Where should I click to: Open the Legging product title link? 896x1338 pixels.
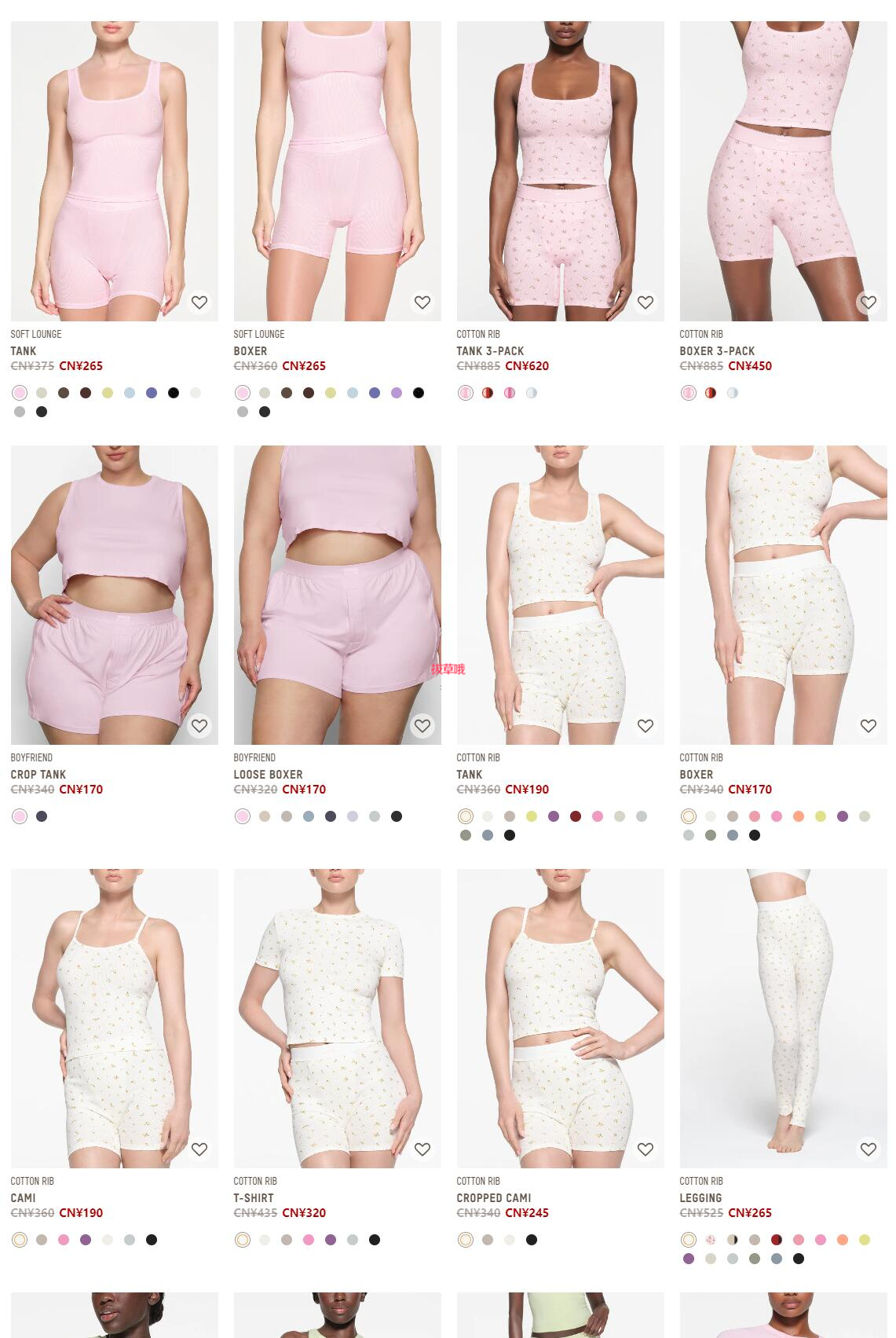(700, 1198)
